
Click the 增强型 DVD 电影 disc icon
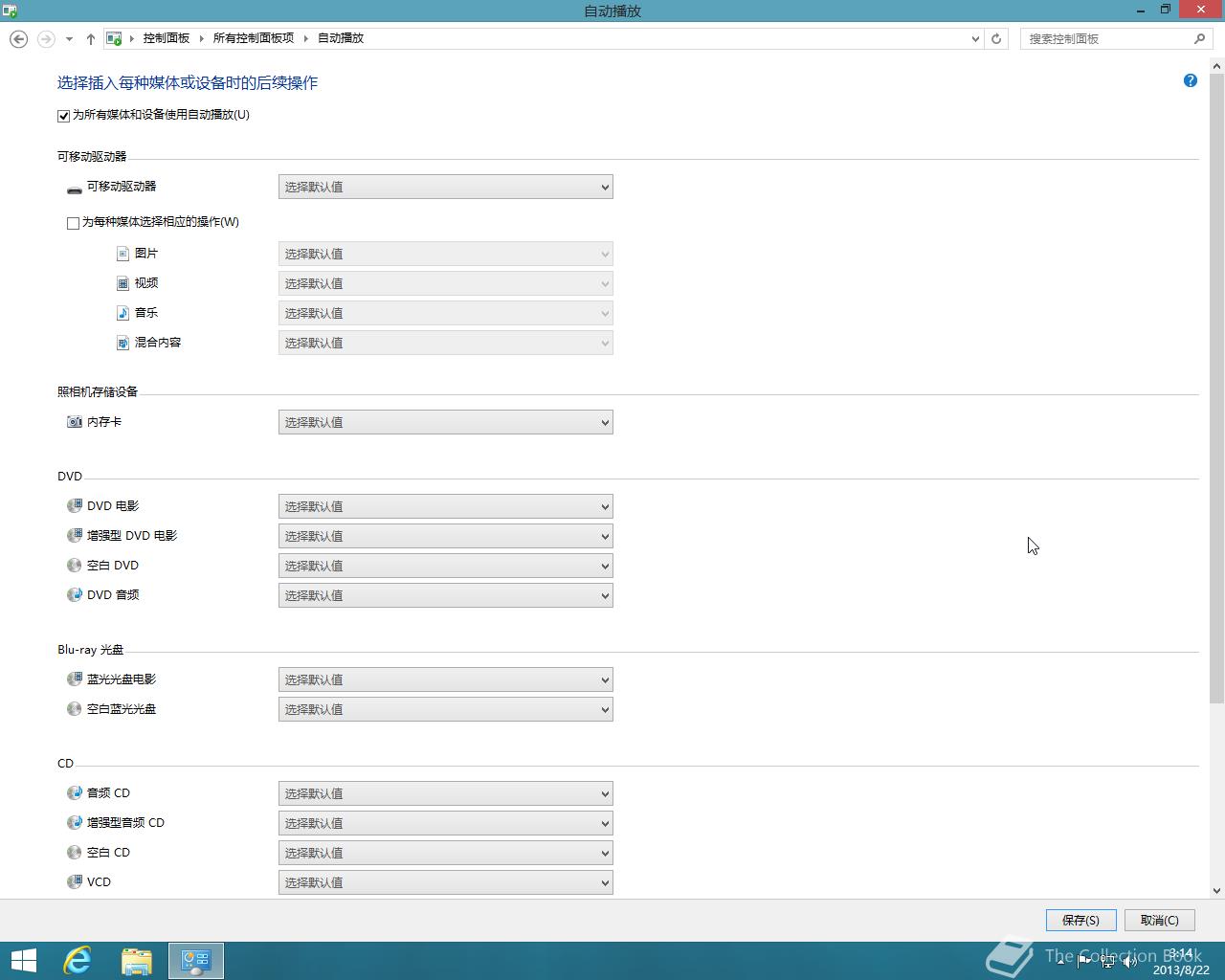(75, 535)
